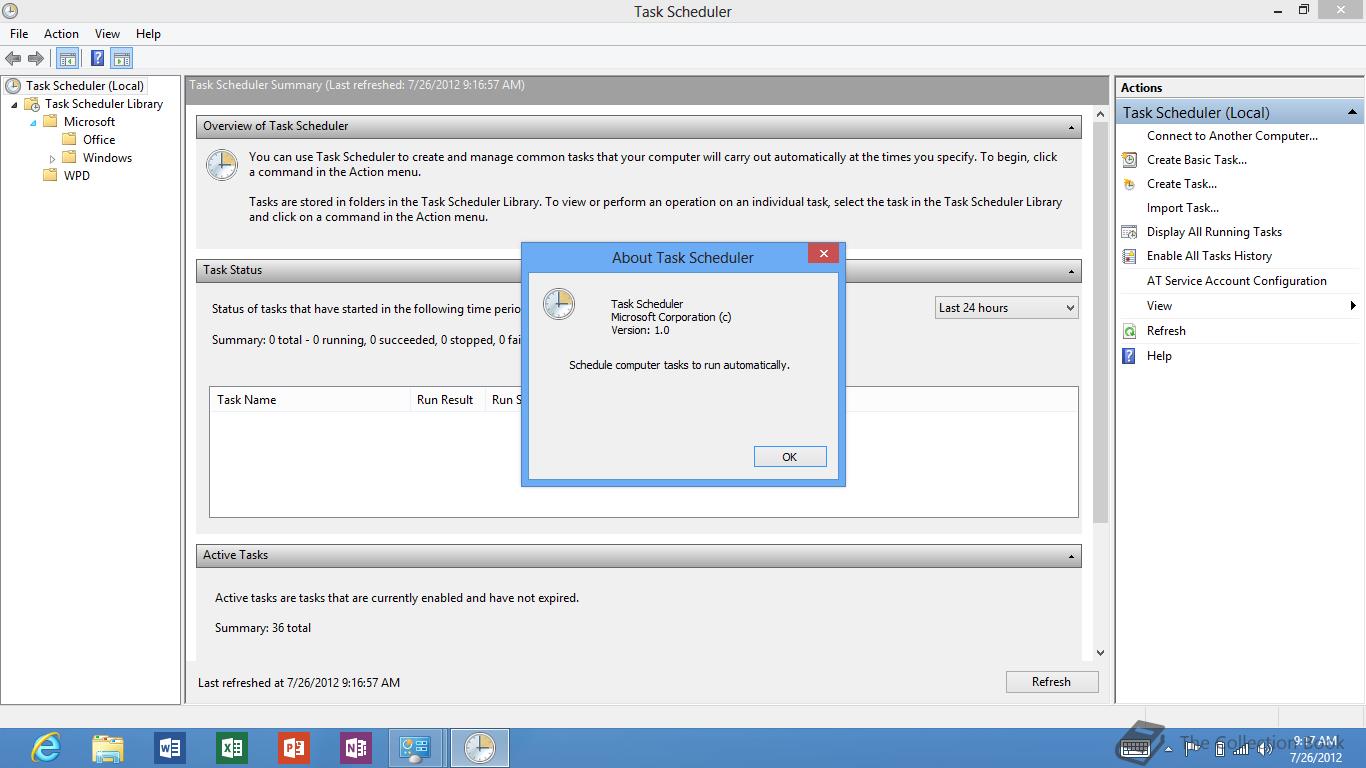Click the taskbar clock showing 7/26/2012
The height and width of the screenshot is (768, 1366).
click(x=1315, y=749)
